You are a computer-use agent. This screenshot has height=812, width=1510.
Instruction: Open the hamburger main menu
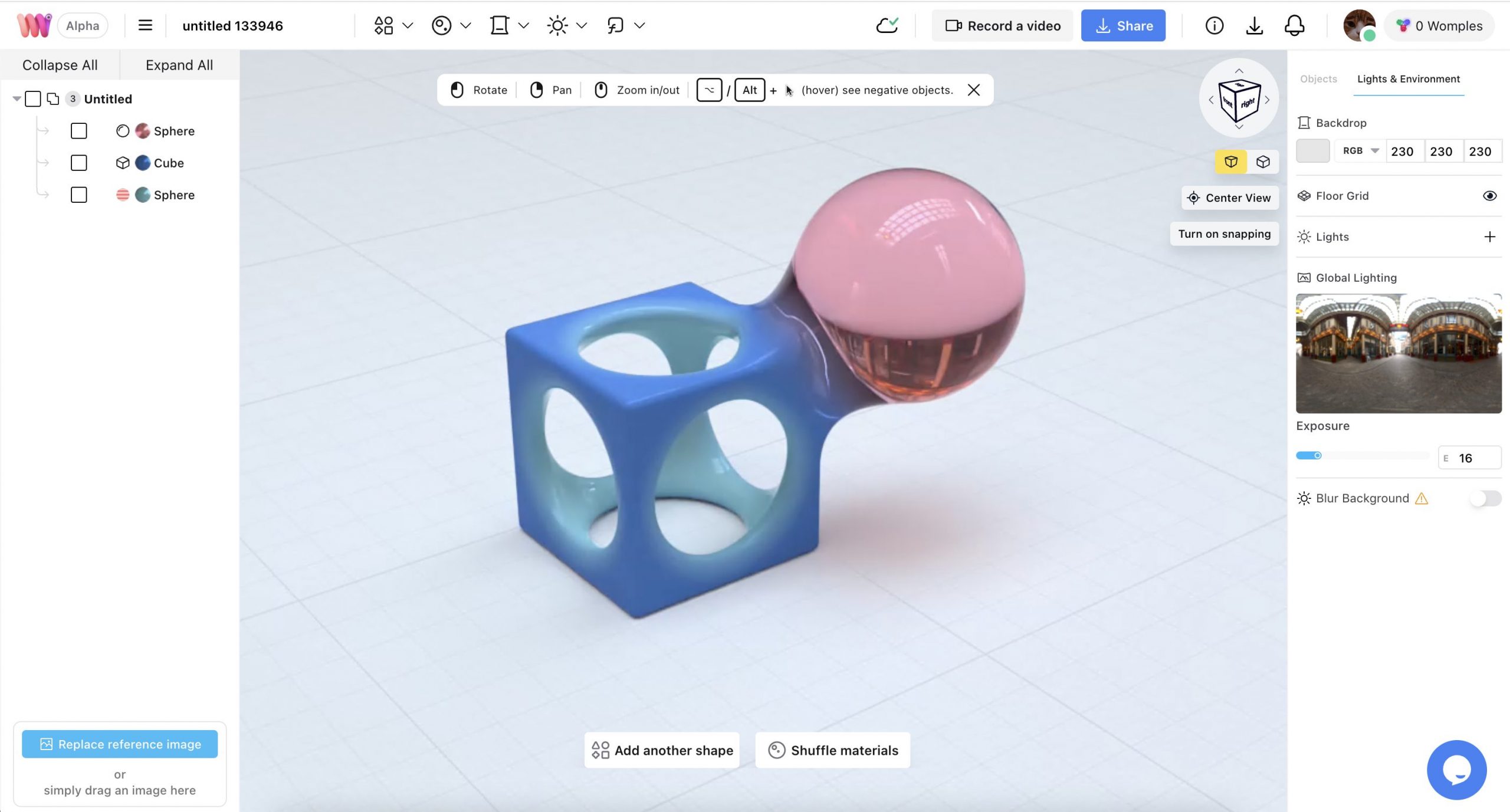coord(145,25)
